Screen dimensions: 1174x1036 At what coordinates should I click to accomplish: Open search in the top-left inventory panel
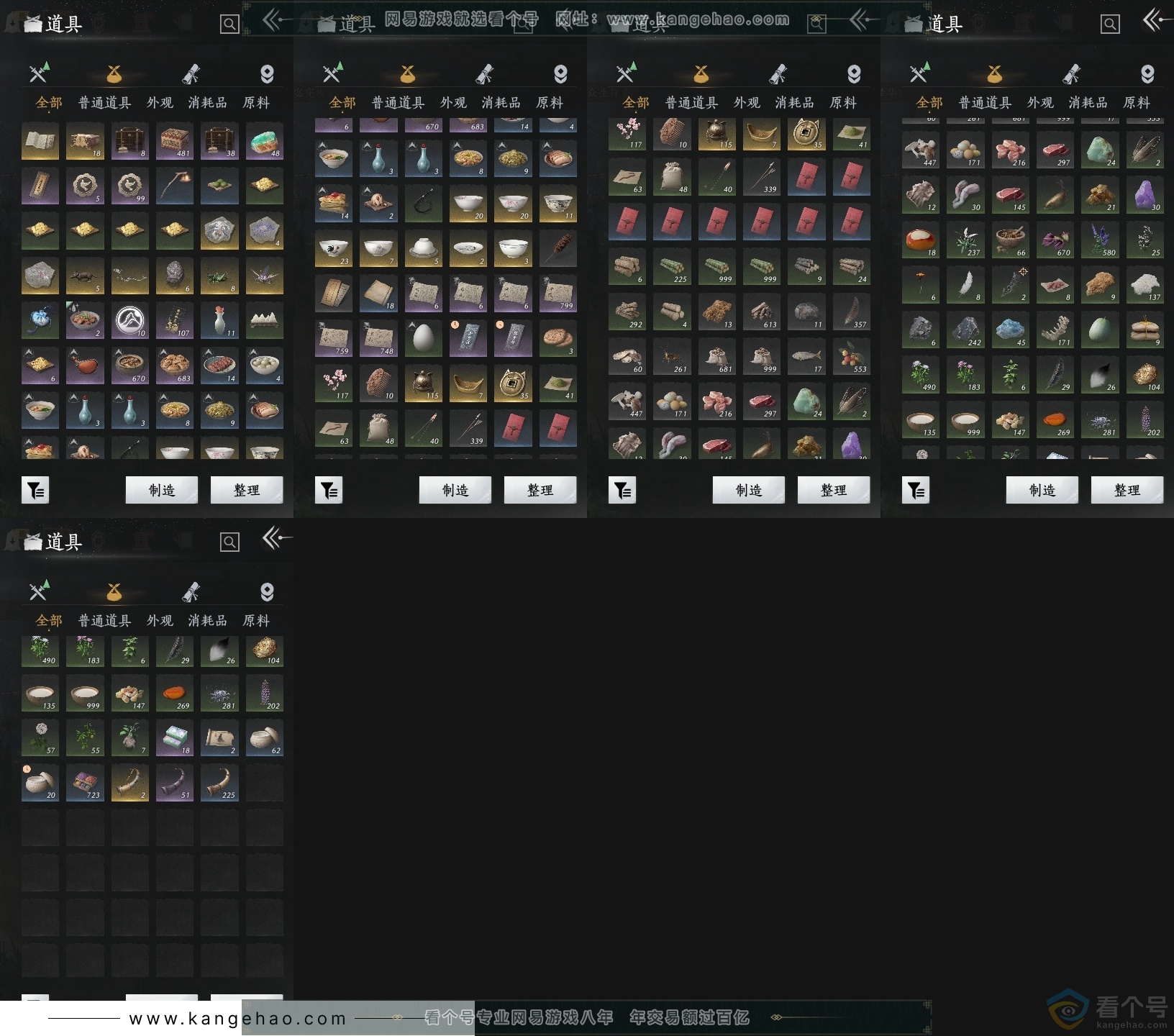229,24
